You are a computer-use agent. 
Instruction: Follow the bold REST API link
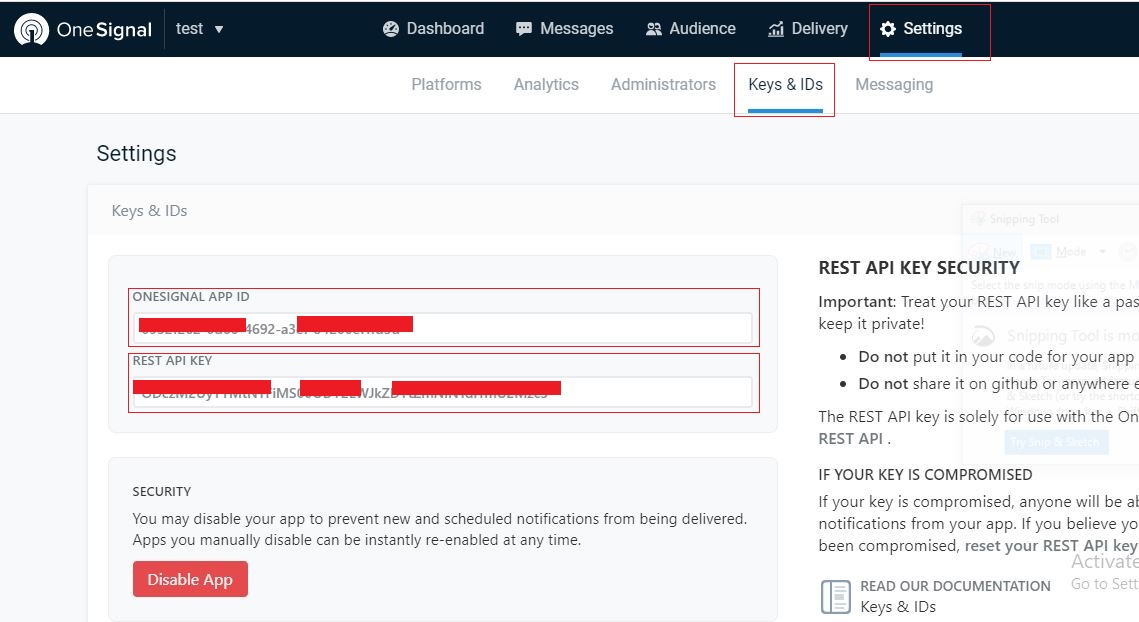pos(849,438)
